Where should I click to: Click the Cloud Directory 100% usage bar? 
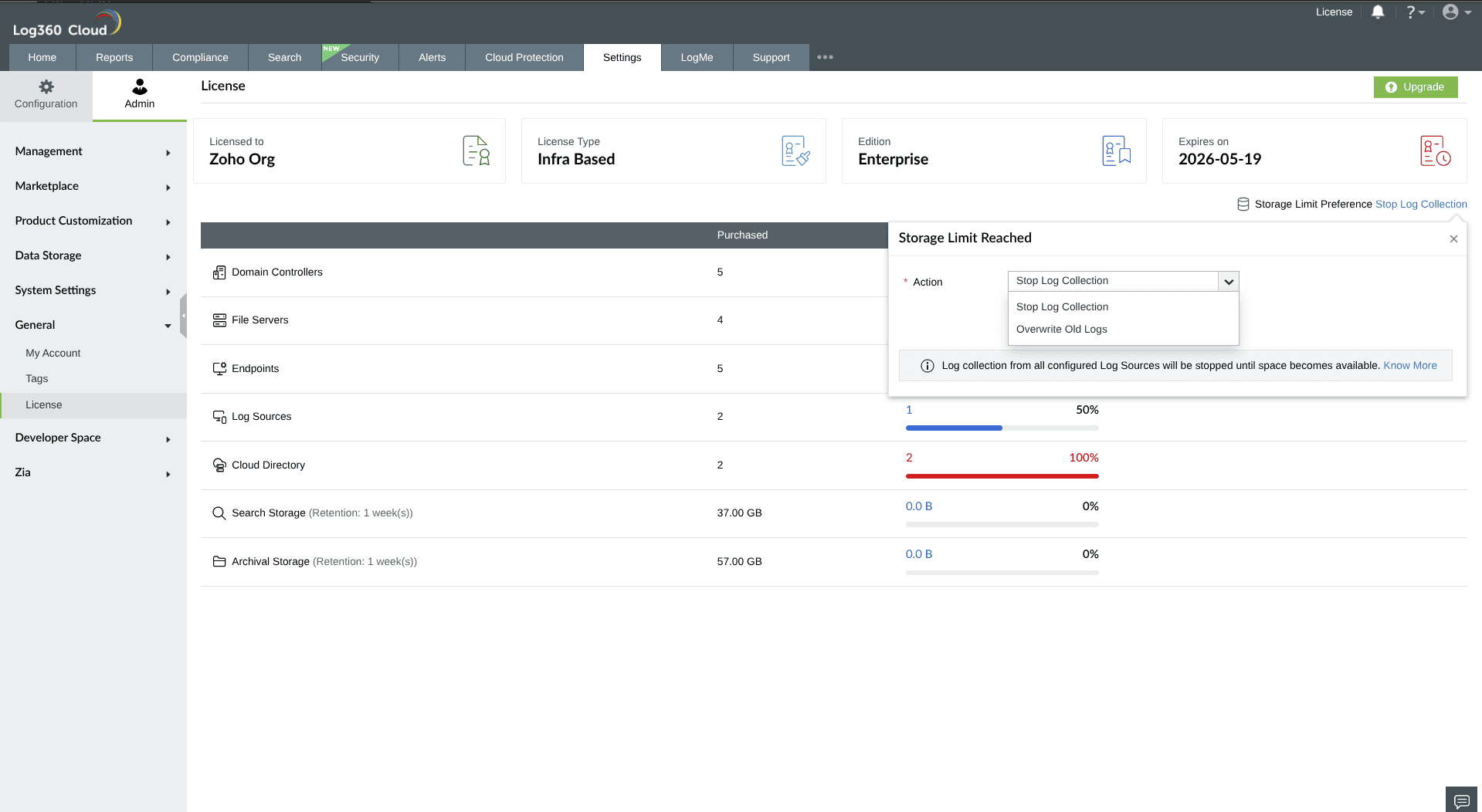tap(1002, 476)
